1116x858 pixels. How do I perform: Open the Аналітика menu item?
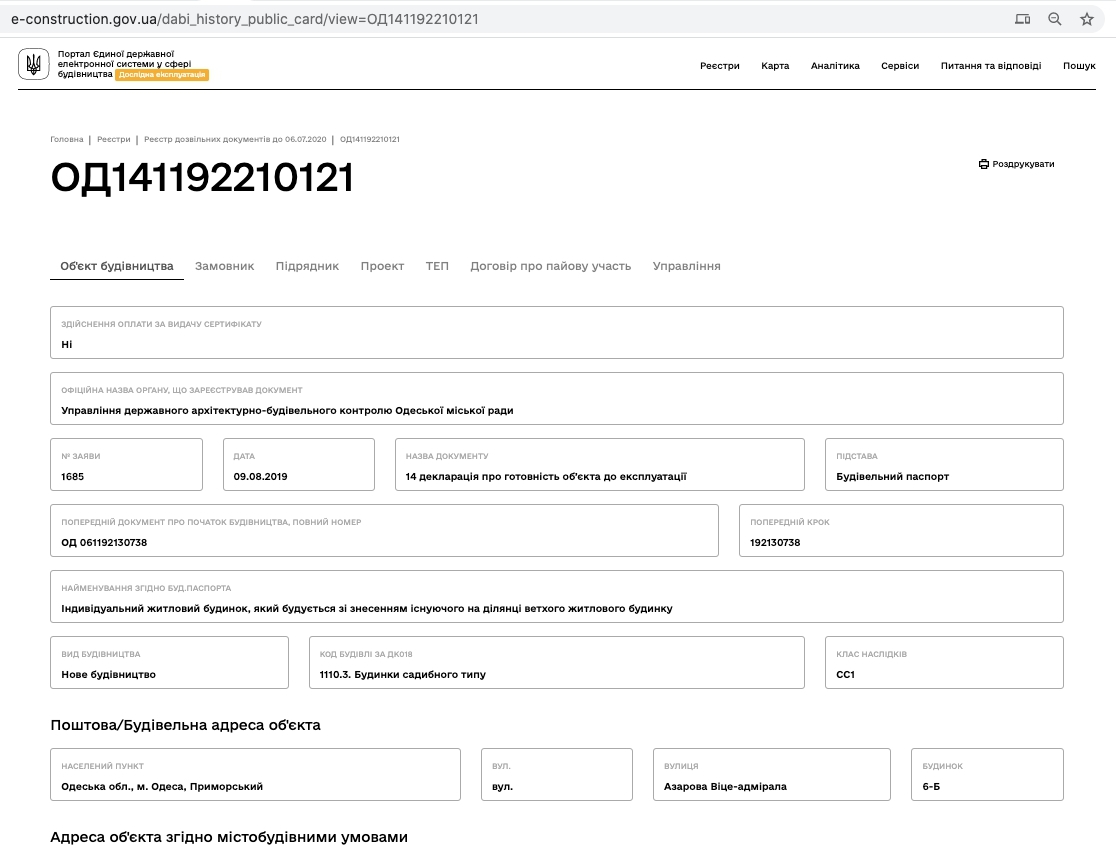(x=835, y=65)
